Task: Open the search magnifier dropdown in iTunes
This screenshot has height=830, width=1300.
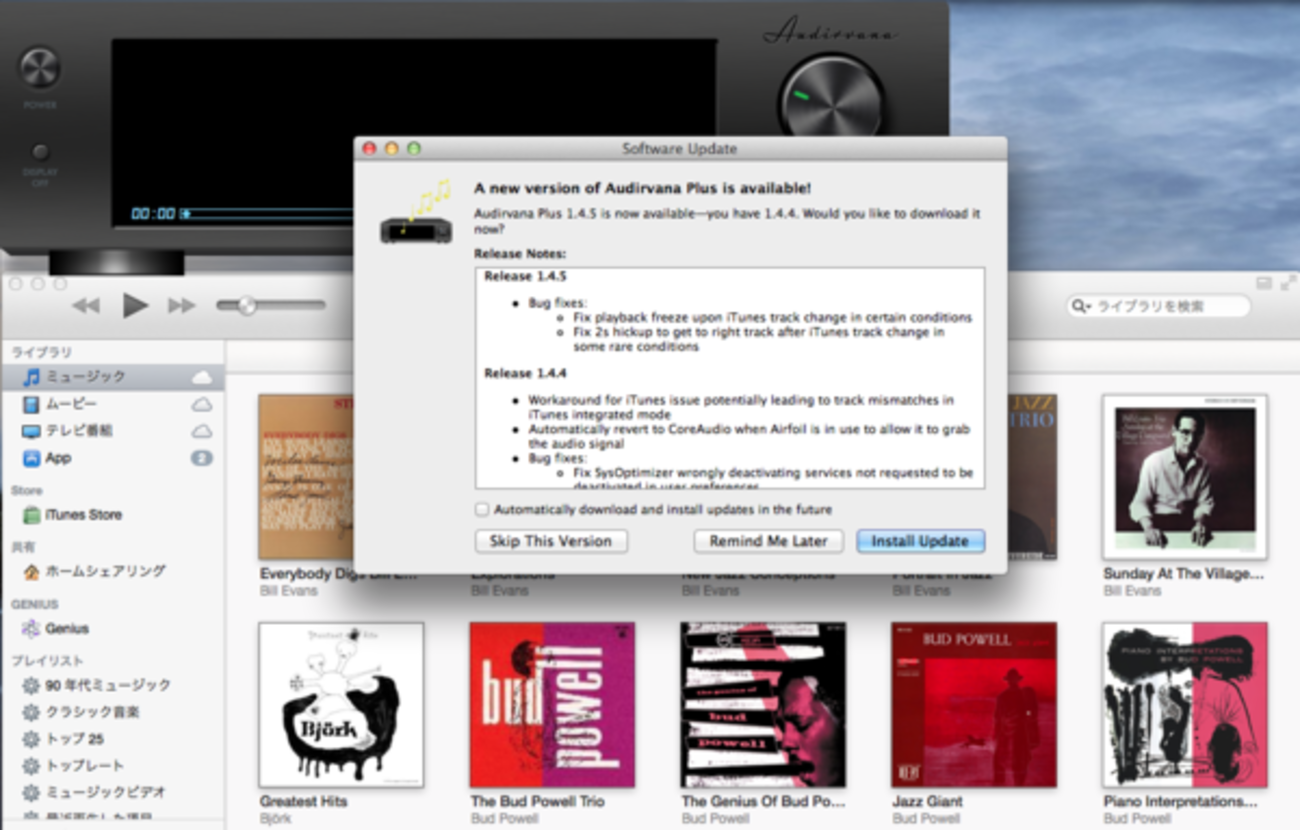Action: (1082, 306)
